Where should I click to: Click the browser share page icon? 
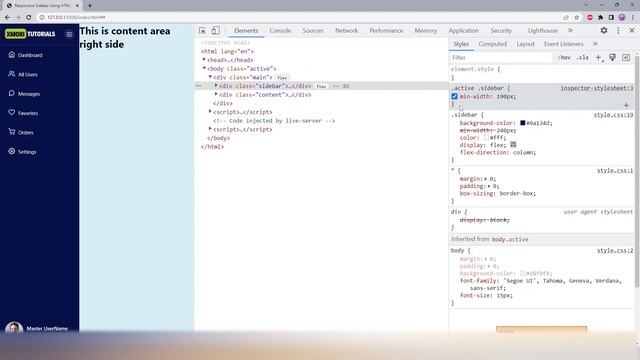pyautogui.click(x=566, y=17)
